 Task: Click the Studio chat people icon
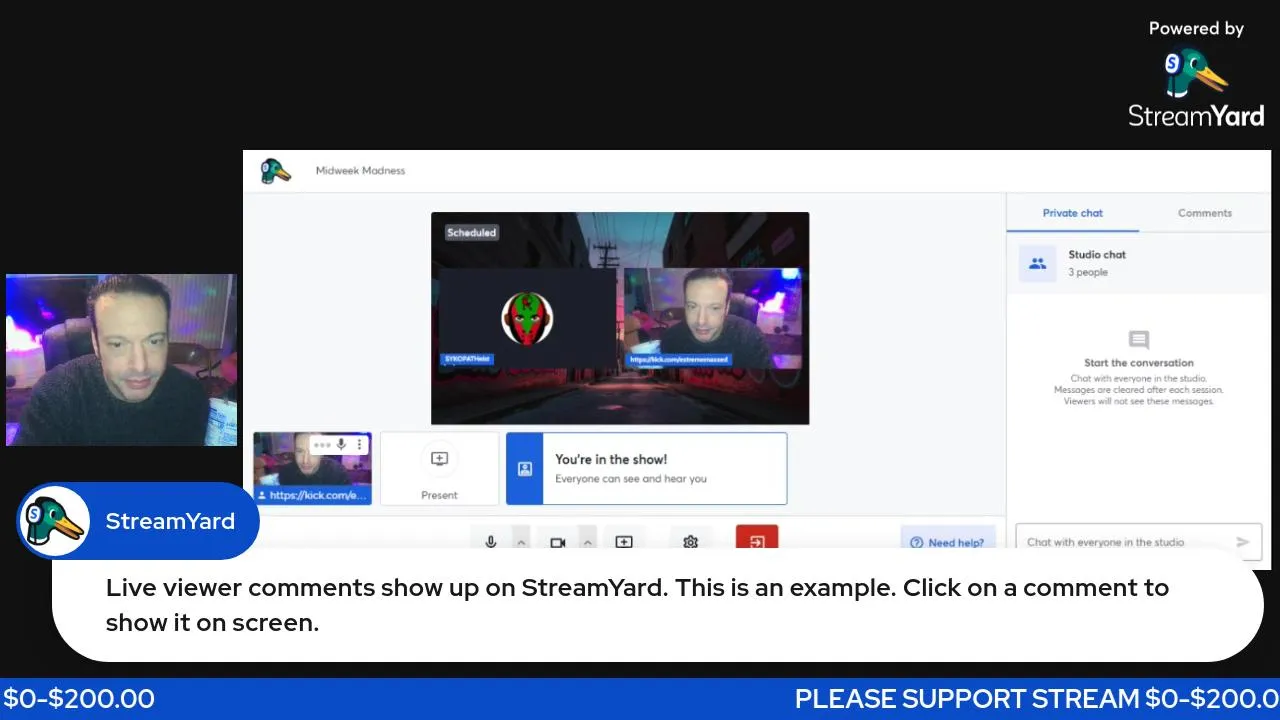tap(1038, 264)
